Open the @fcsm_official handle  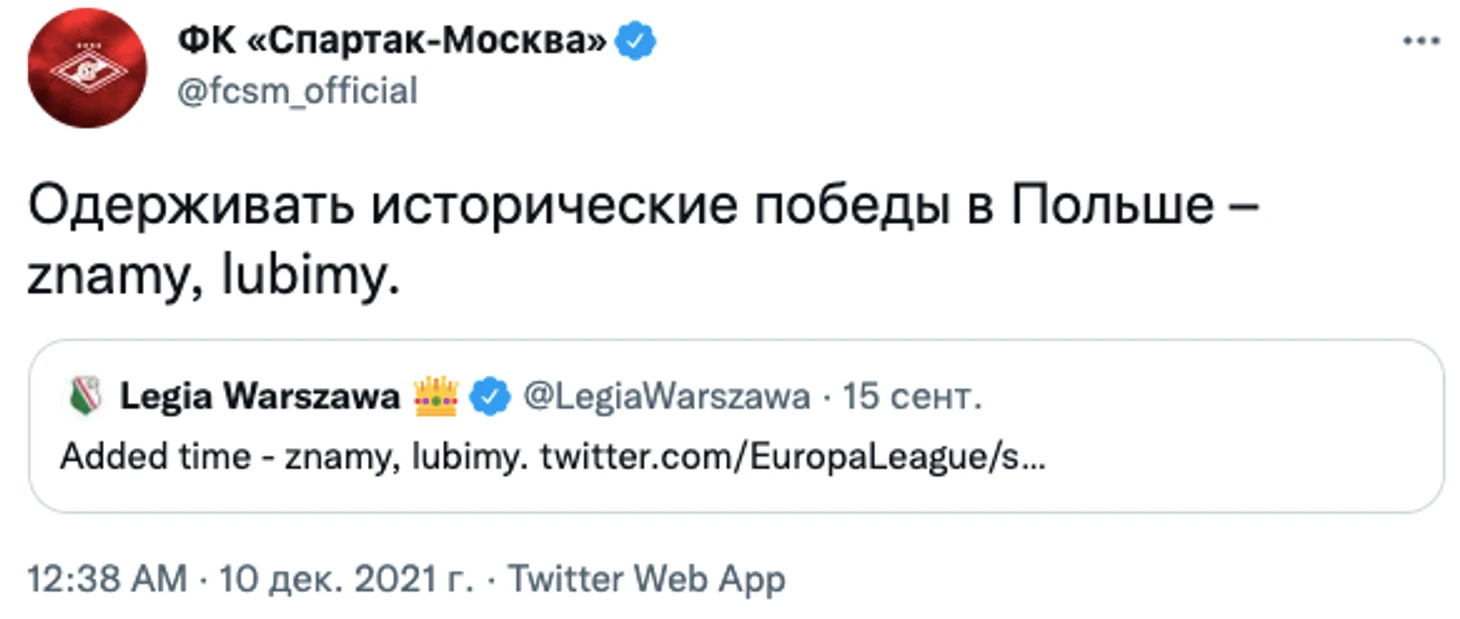point(297,91)
